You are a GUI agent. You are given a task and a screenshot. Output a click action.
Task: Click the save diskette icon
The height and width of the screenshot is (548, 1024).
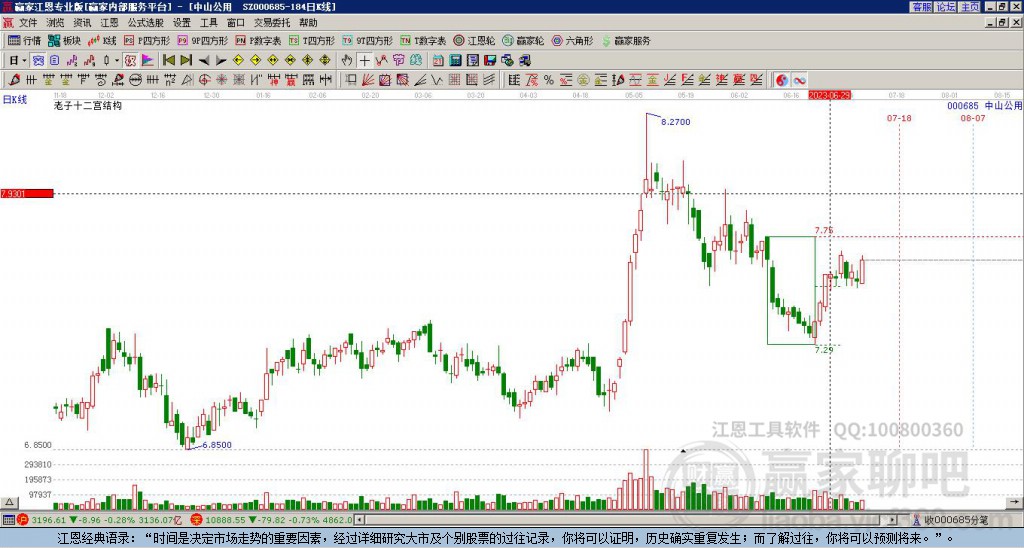490,61
